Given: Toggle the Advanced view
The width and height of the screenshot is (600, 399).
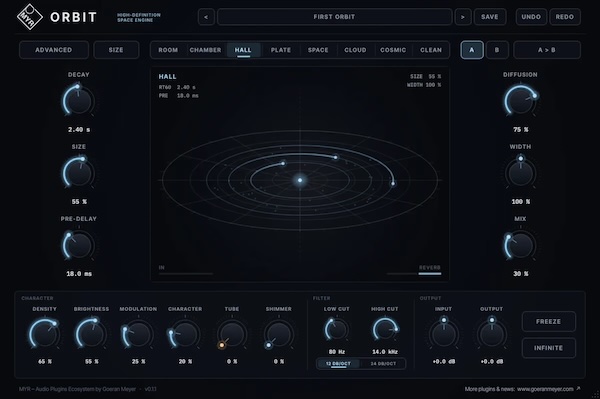Looking at the screenshot, I should (x=54, y=50).
